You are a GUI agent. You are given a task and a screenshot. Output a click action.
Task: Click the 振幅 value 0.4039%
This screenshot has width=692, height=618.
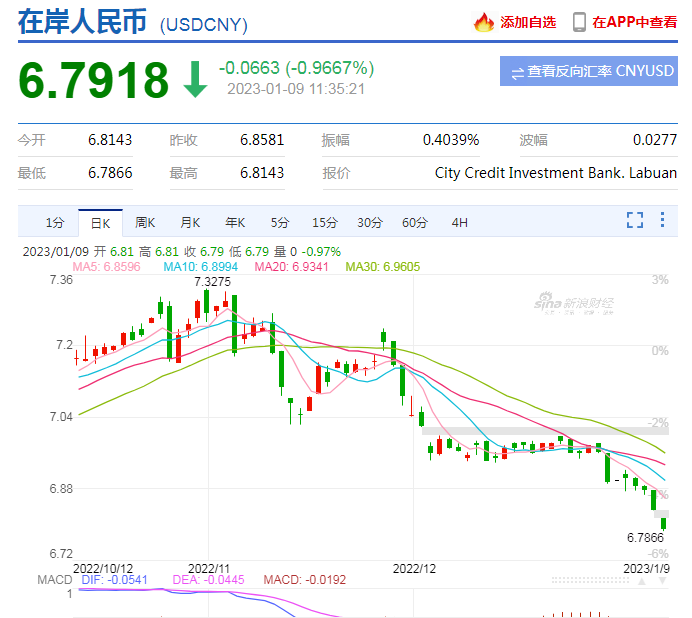pyautogui.click(x=451, y=140)
